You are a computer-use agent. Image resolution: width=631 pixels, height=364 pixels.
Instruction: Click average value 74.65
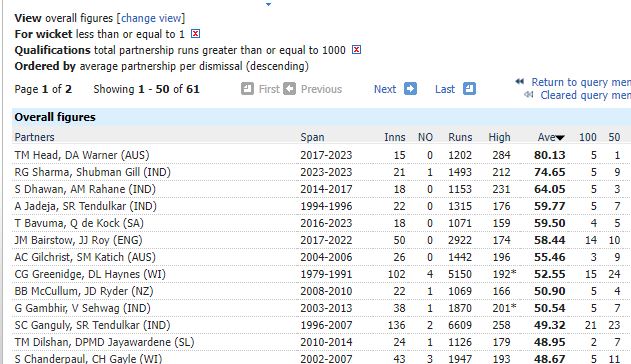[550, 172]
